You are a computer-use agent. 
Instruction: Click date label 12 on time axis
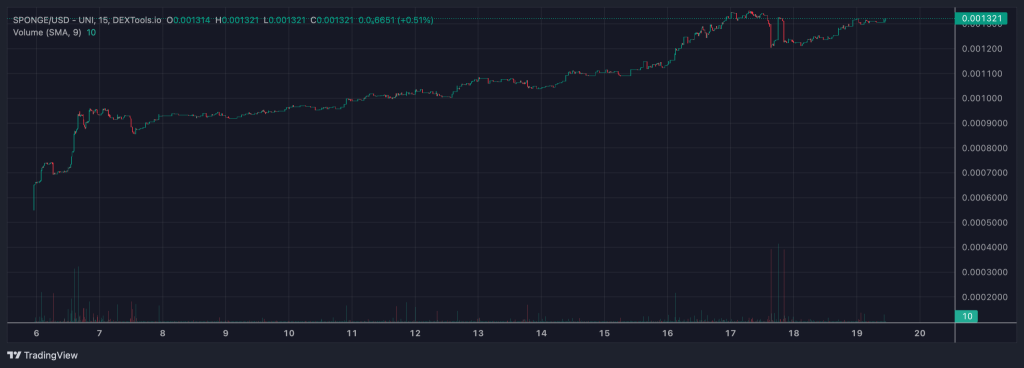click(x=415, y=333)
